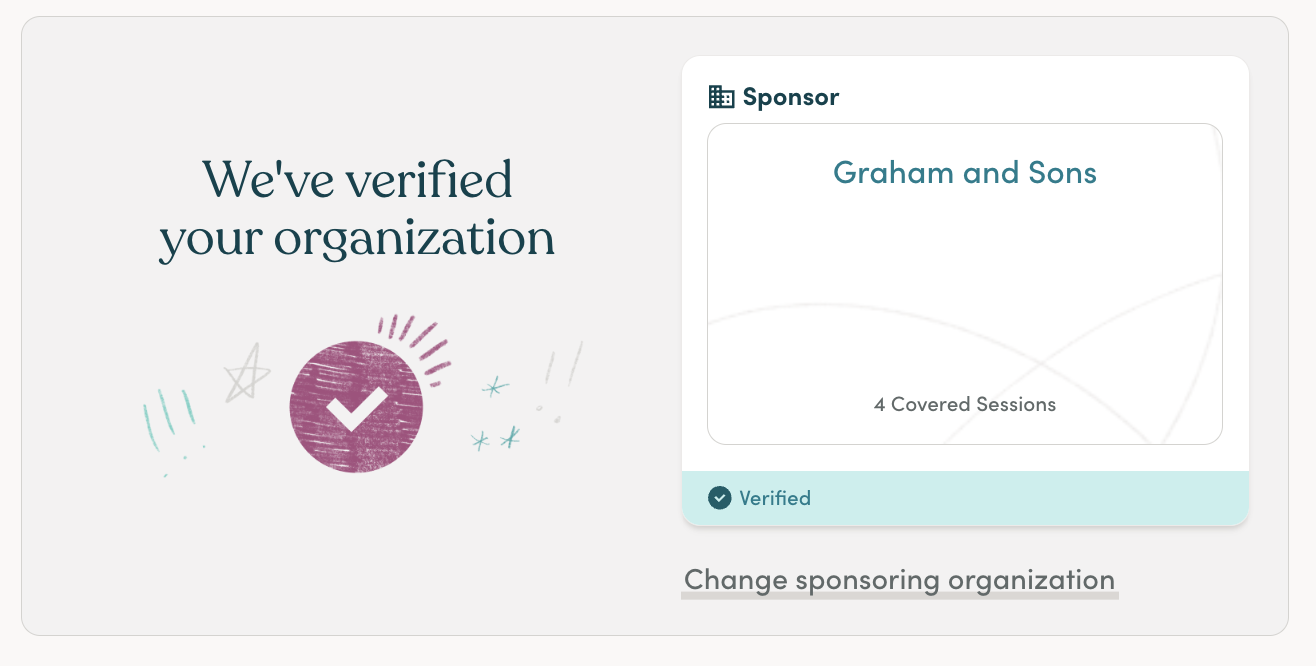
Task: Click the Sponsor building icon
Action: [721, 97]
